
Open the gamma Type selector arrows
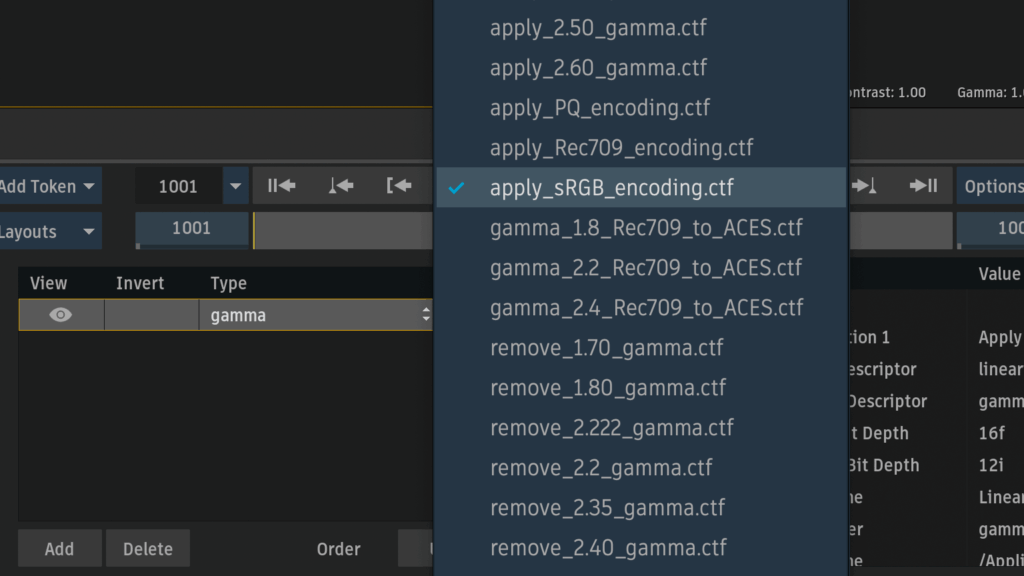(x=426, y=315)
